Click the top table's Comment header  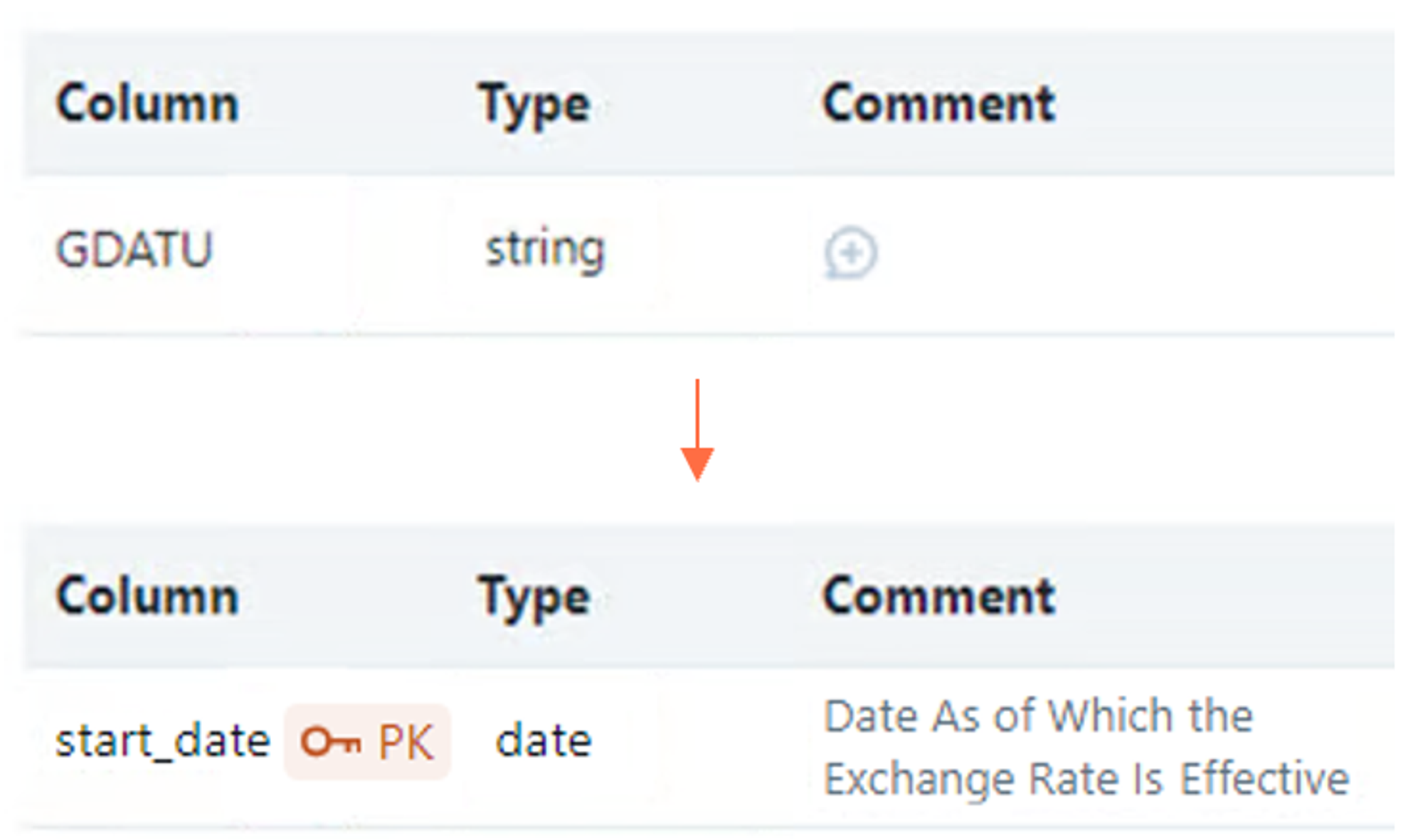click(938, 104)
